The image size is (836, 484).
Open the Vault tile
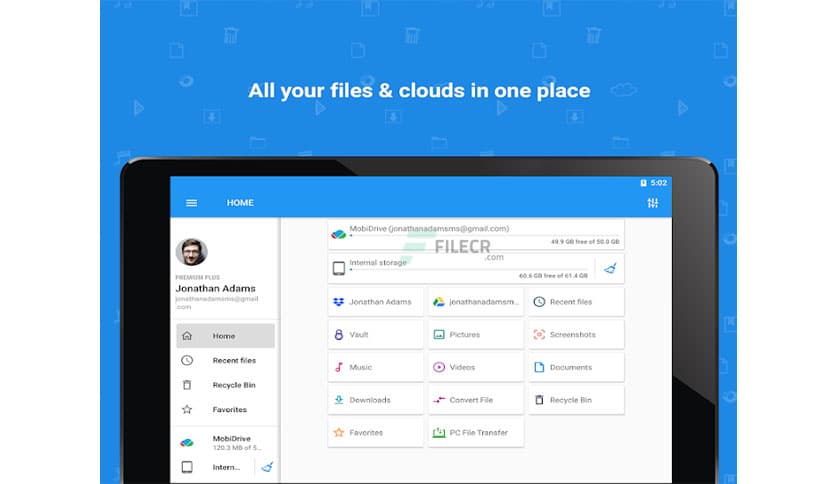[x=375, y=335]
